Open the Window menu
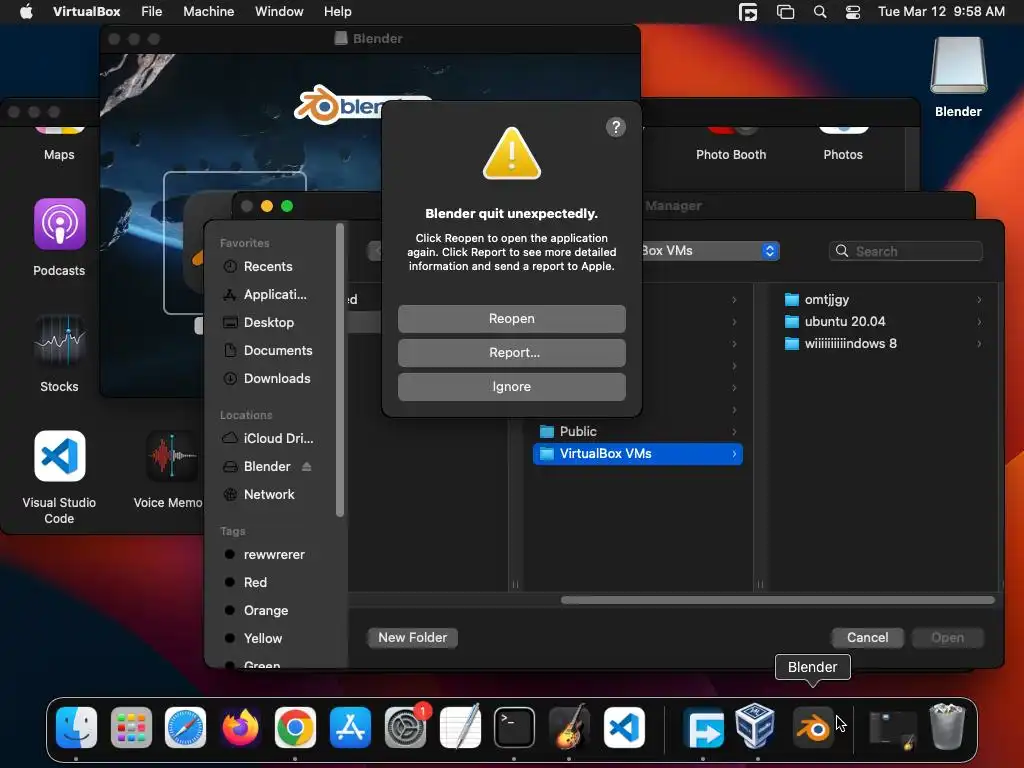1024x768 pixels. pos(279,11)
